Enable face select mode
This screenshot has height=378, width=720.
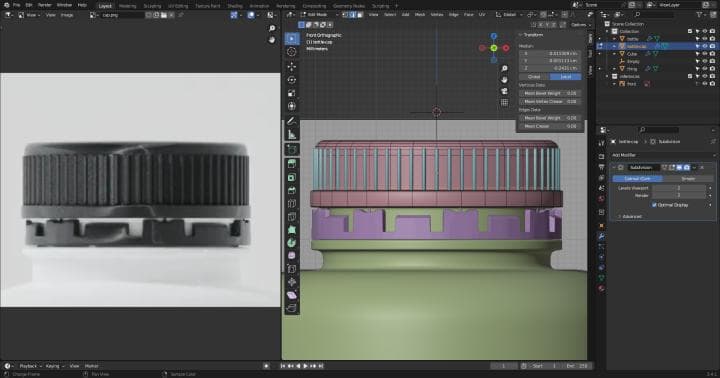click(360, 15)
